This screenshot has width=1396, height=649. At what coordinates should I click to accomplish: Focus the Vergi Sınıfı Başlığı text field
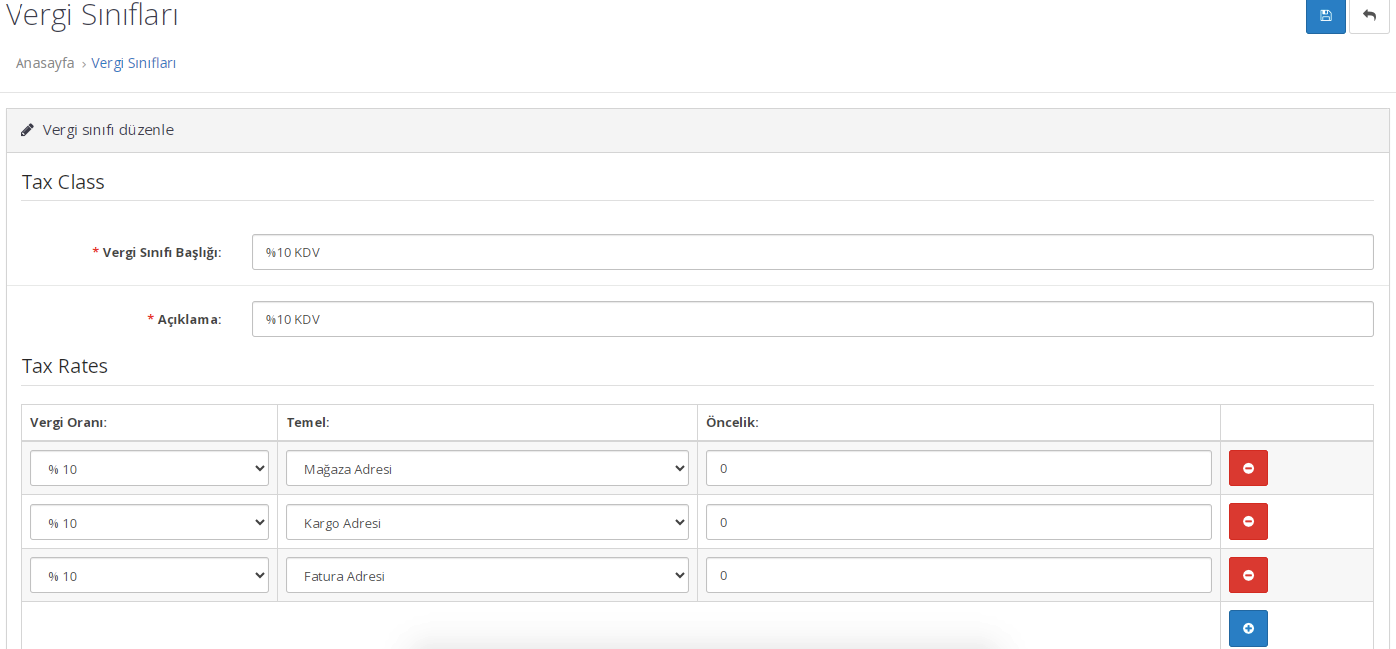pyautogui.click(x=812, y=252)
